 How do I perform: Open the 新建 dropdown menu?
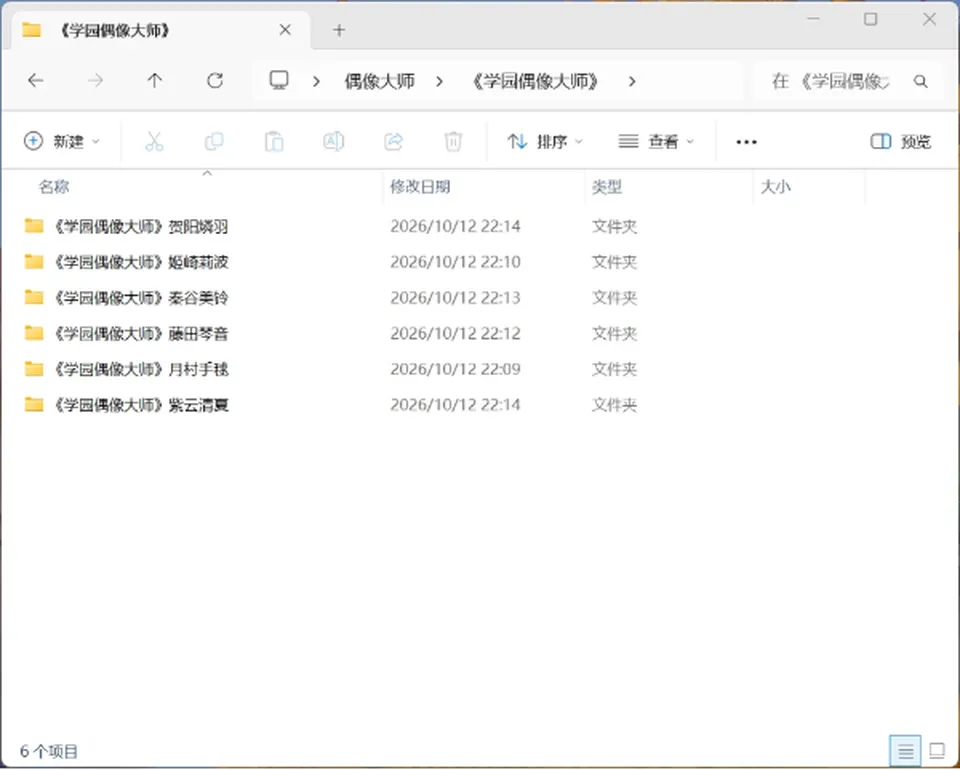[x=61, y=142]
